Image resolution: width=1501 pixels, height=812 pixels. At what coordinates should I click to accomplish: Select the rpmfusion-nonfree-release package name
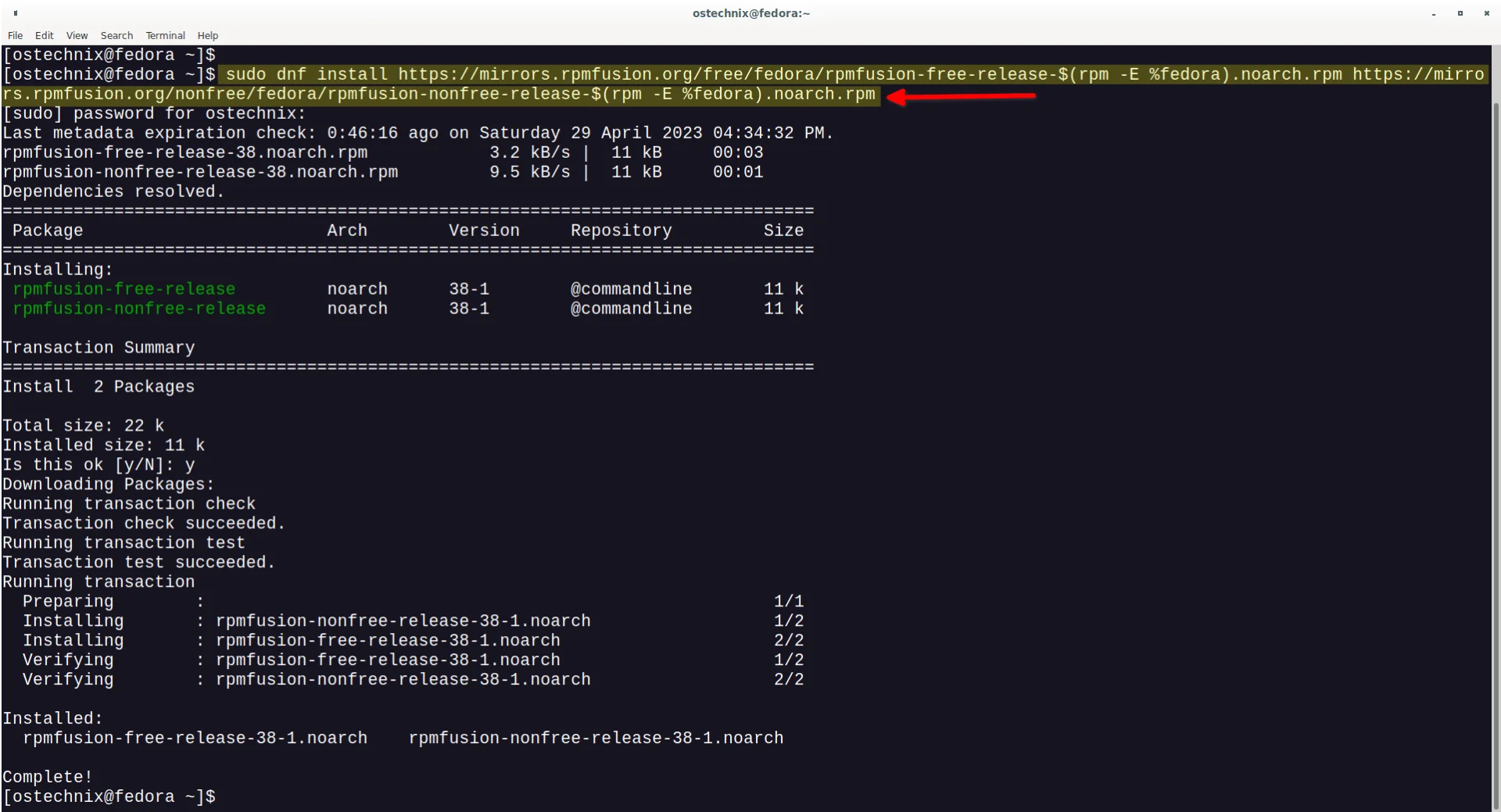139,308
